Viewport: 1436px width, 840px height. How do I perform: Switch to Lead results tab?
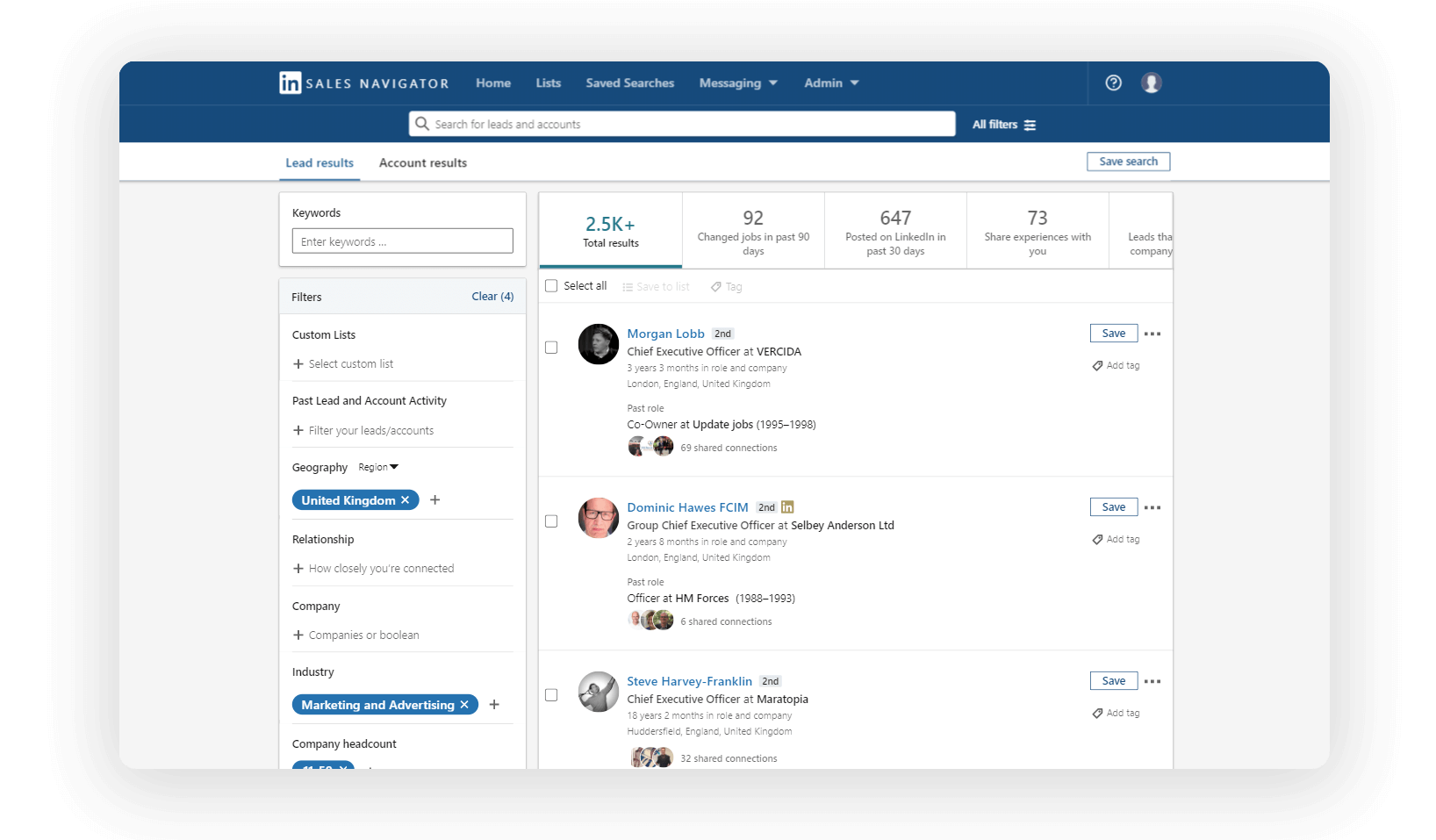pos(320,163)
